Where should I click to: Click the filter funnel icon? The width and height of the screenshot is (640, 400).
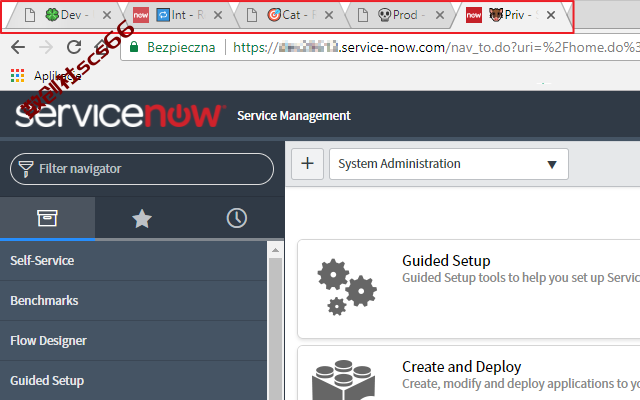26,169
